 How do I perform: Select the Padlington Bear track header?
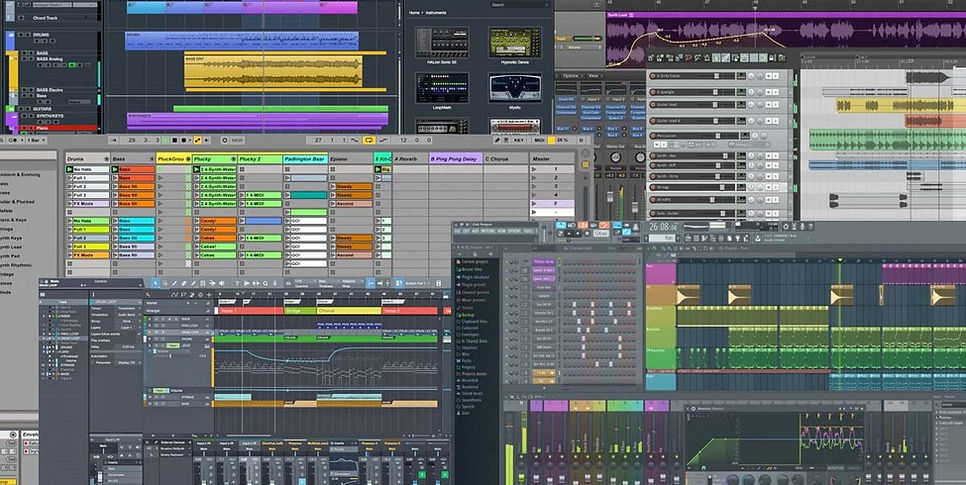305,158
